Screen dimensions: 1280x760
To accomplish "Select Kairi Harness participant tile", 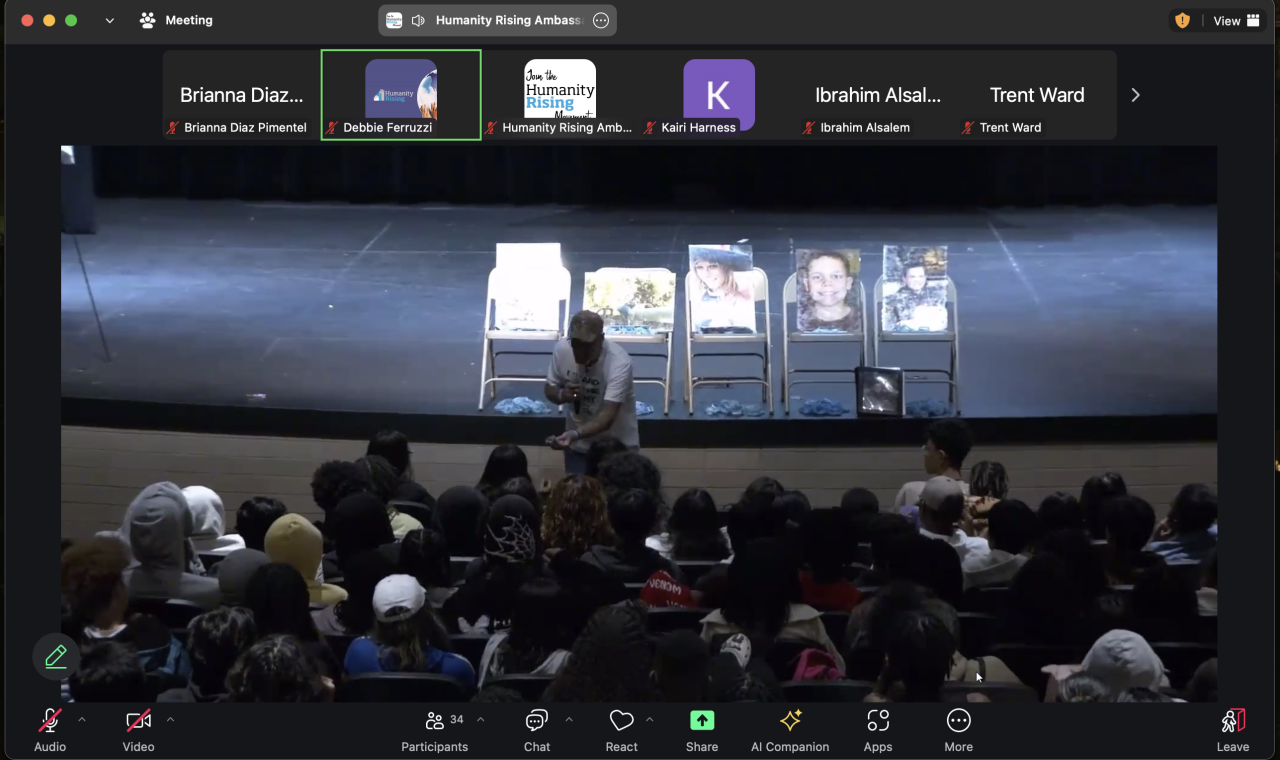I will [x=719, y=95].
